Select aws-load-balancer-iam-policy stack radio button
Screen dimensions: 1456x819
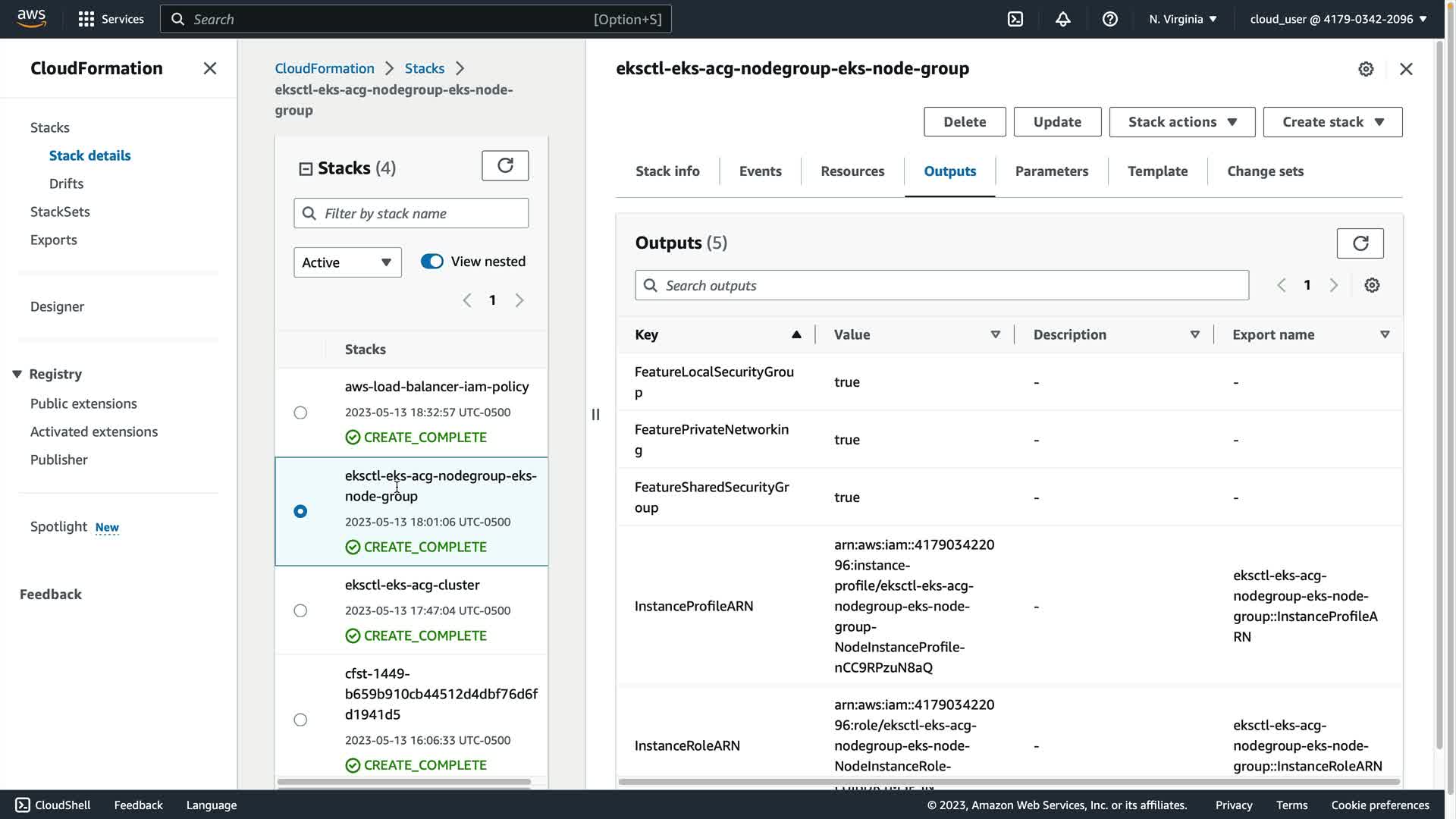coord(300,413)
